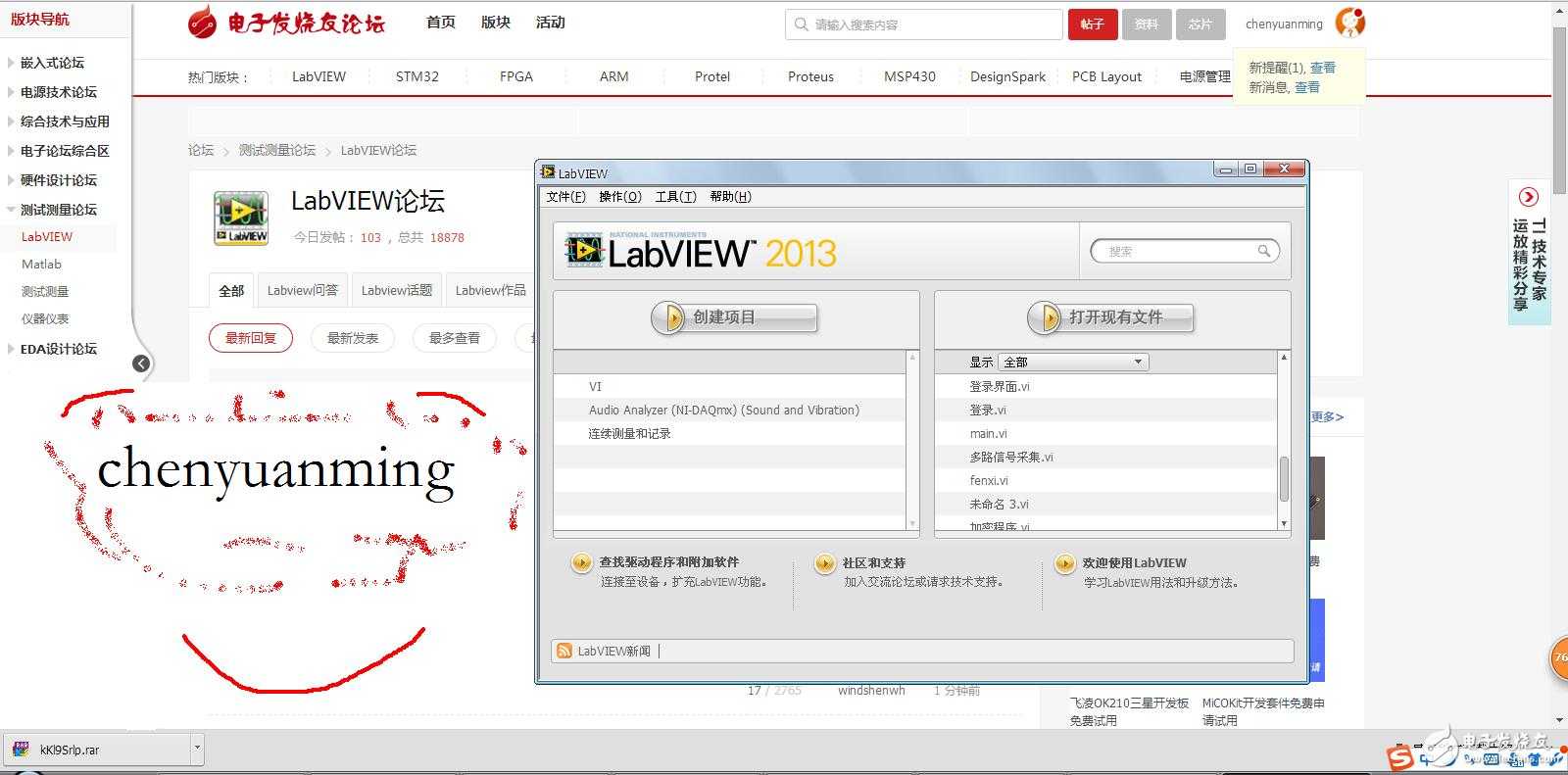Collapse the 测试测量论坛 sidebar section

tap(11, 210)
